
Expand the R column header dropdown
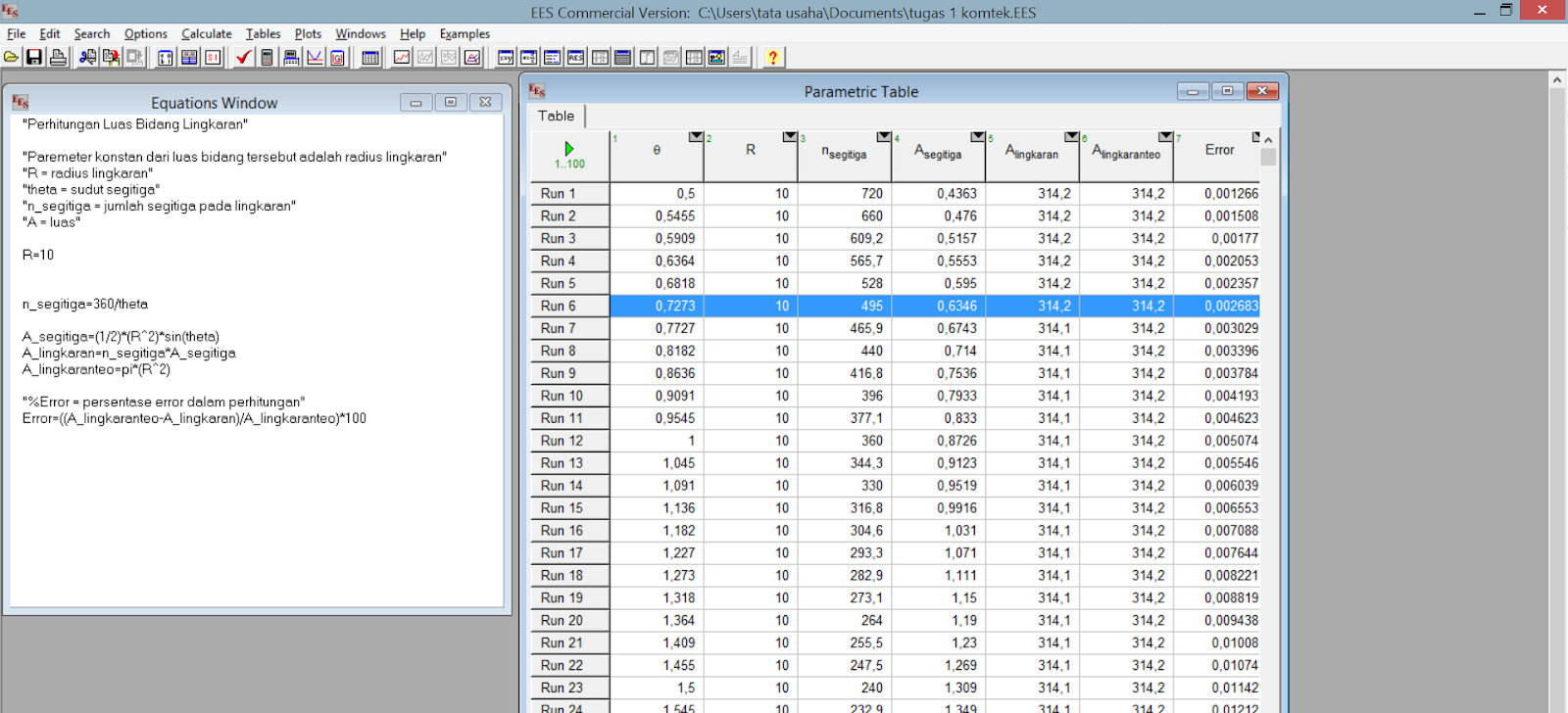[x=789, y=137]
